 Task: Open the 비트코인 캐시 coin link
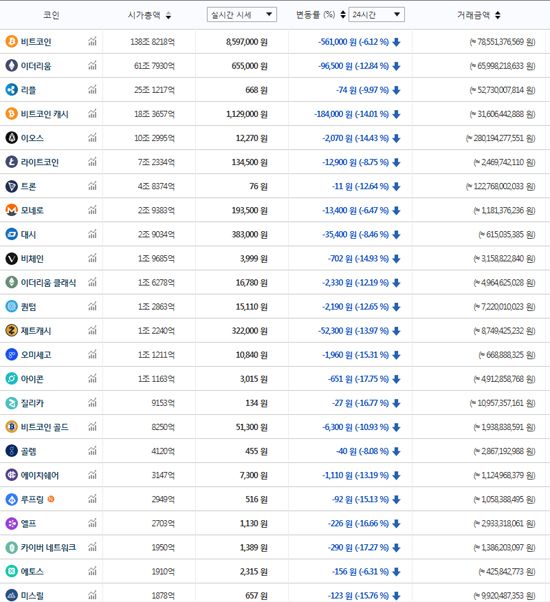(45, 114)
